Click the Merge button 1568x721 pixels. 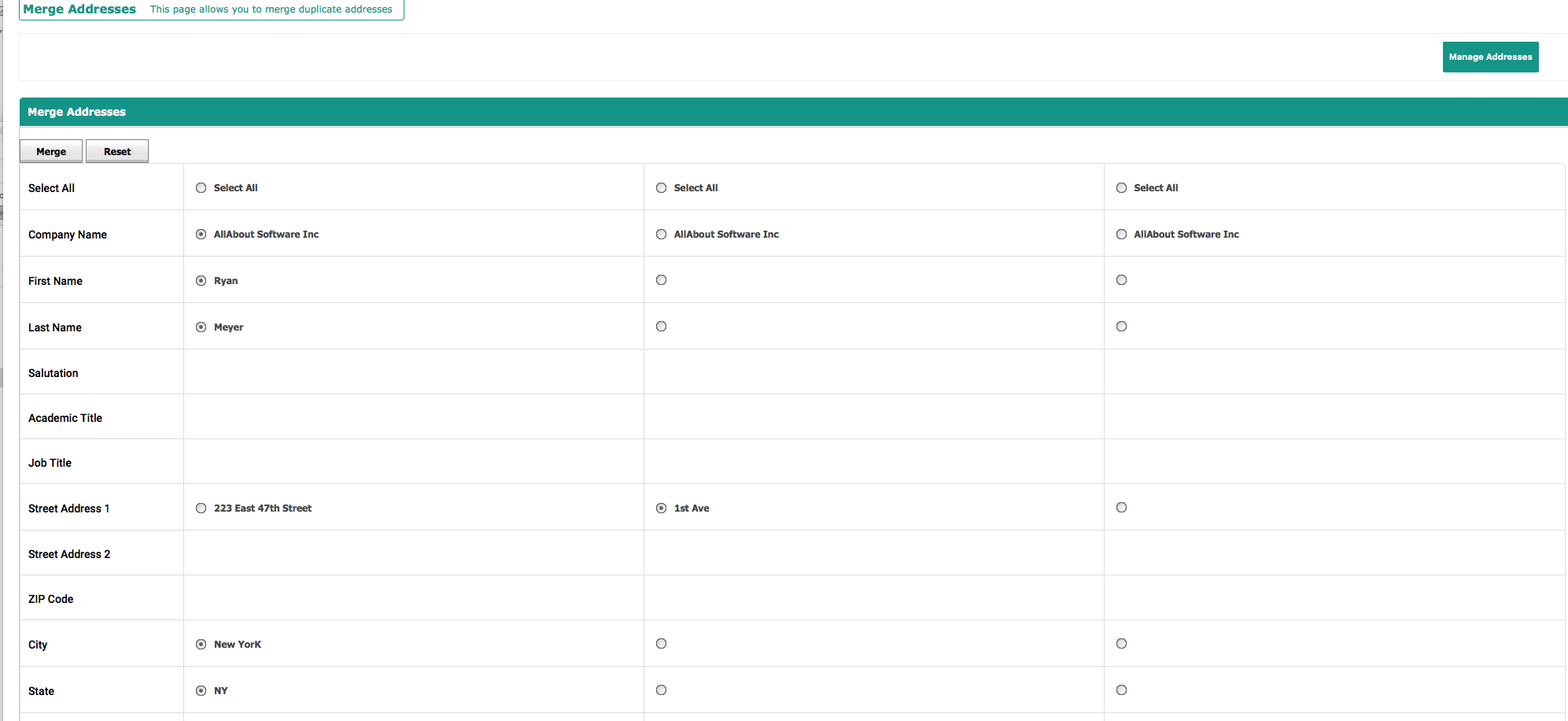click(x=51, y=151)
